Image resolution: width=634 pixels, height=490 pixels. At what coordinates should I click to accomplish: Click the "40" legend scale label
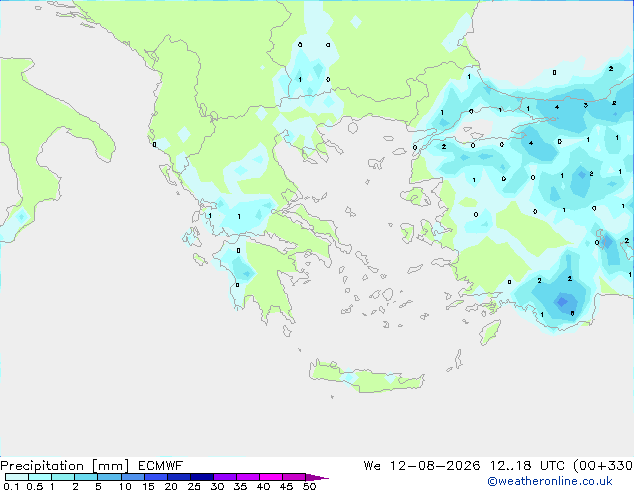(263, 486)
